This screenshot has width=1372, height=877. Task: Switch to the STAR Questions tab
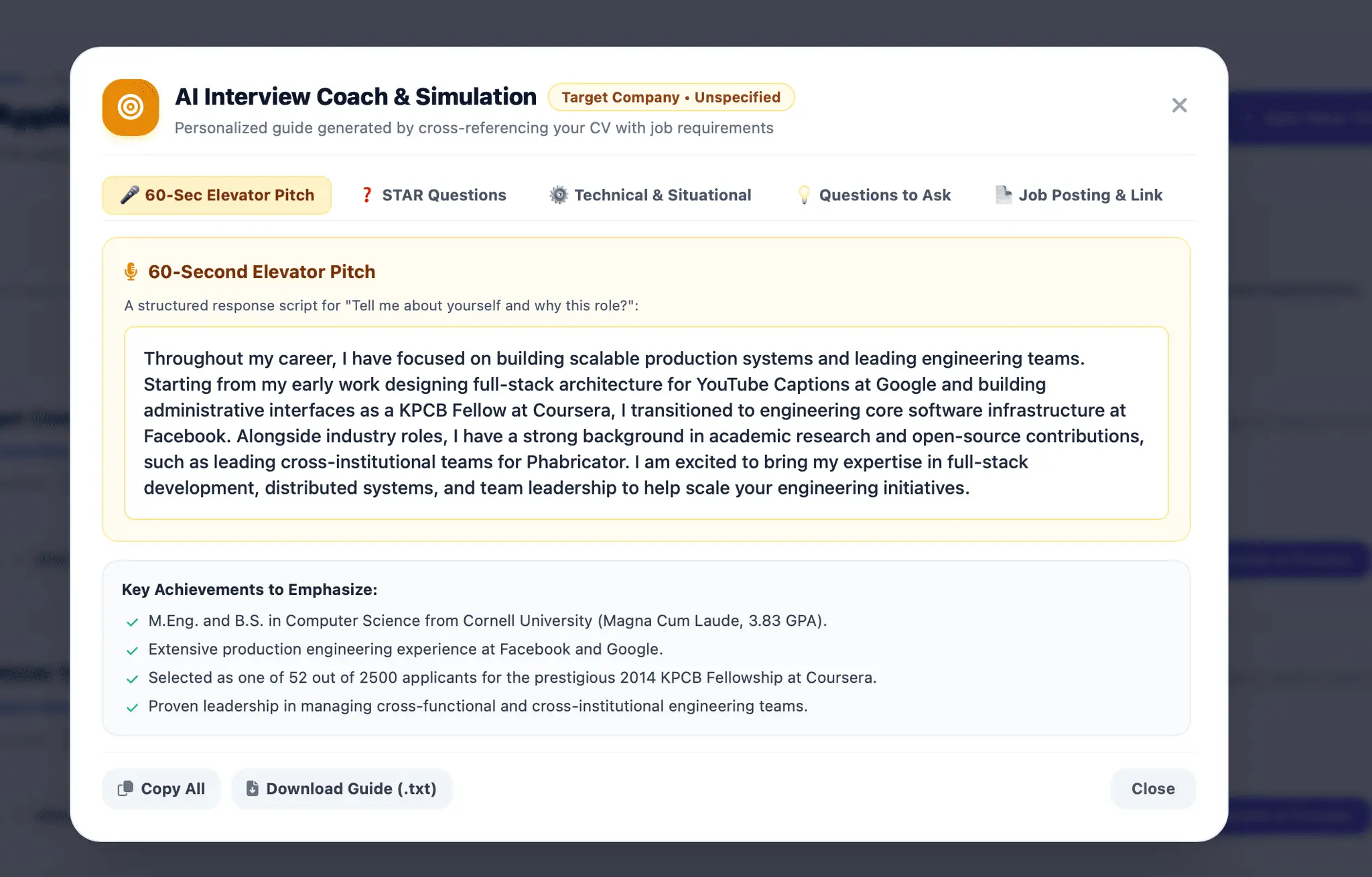(x=433, y=195)
